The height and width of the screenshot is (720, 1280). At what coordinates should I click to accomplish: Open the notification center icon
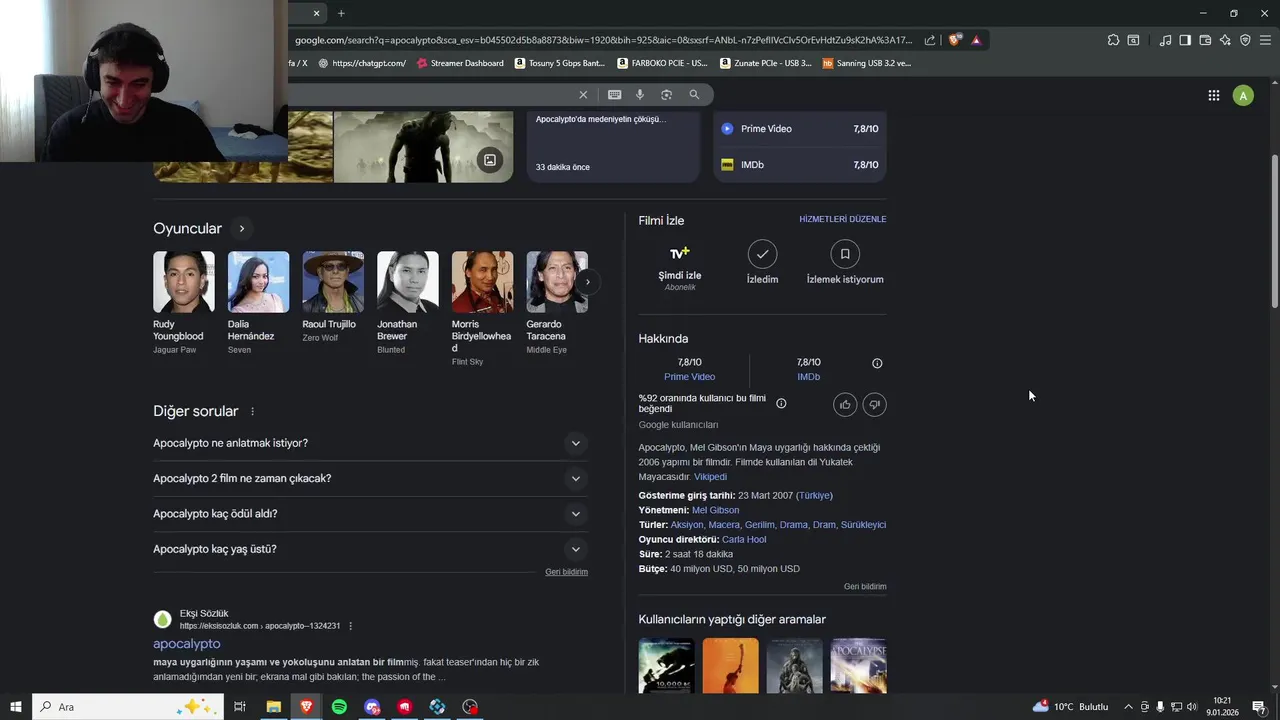tap(1259, 707)
